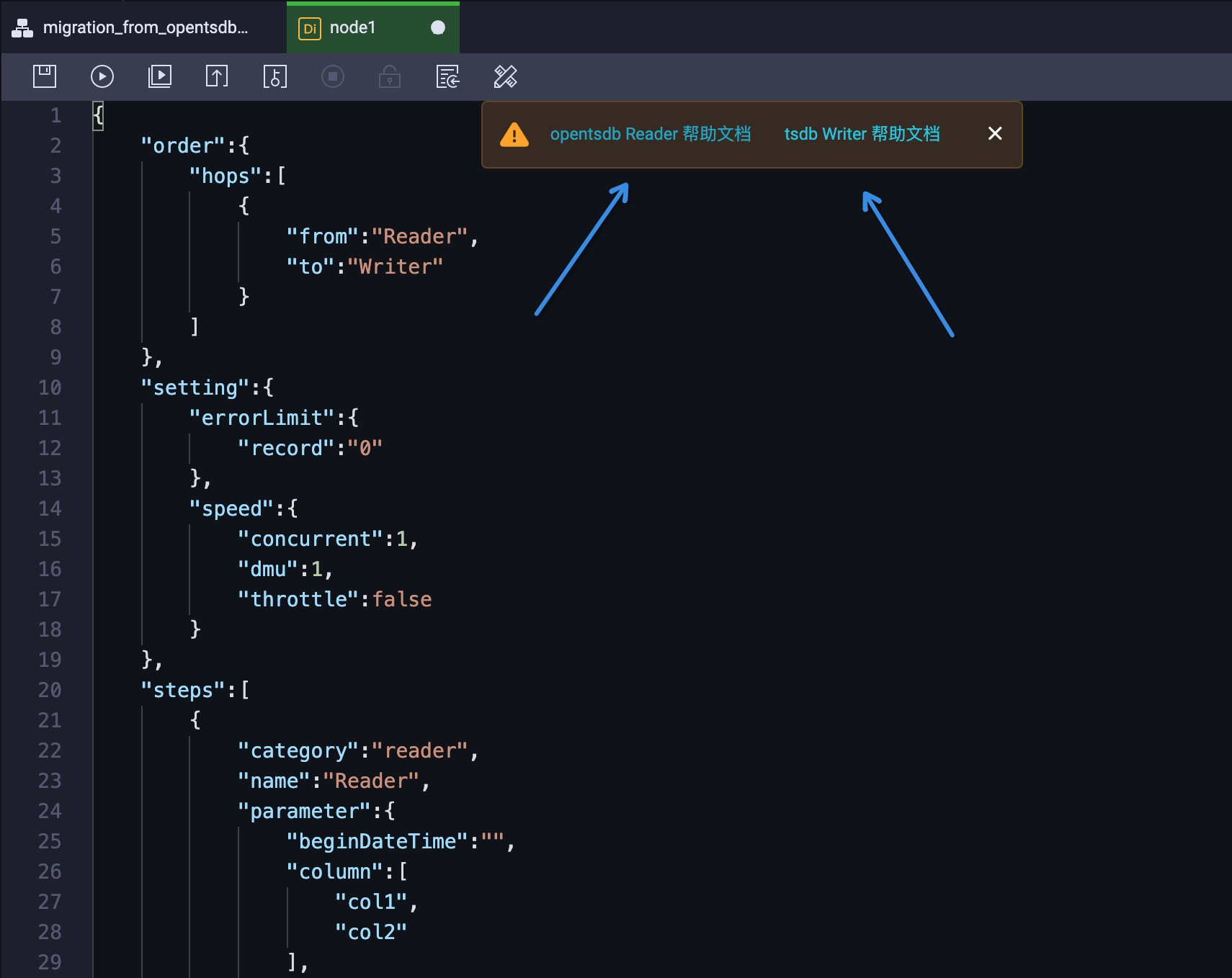Click unsaved dot on node1 tab
Screen dimensions: 1232x978
pos(438,27)
